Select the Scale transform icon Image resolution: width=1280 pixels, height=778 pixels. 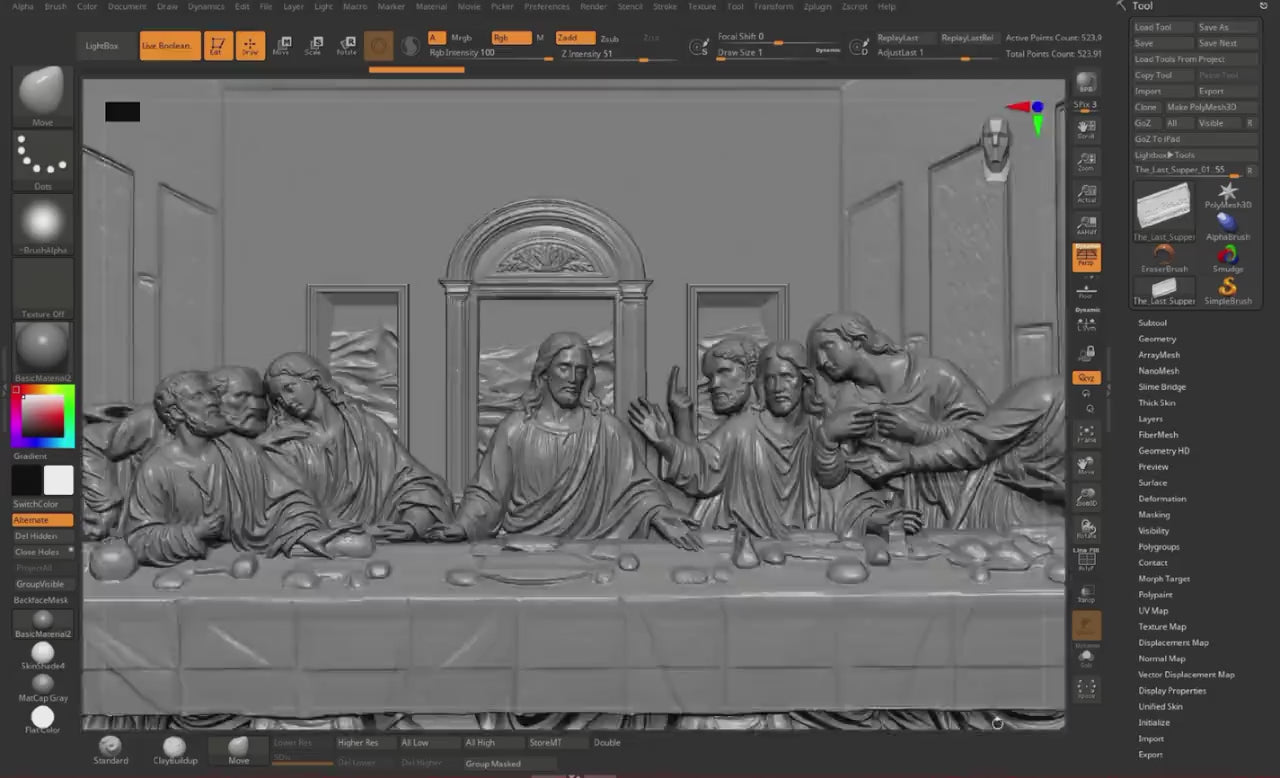pyautogui.click(x=313, y=46)
